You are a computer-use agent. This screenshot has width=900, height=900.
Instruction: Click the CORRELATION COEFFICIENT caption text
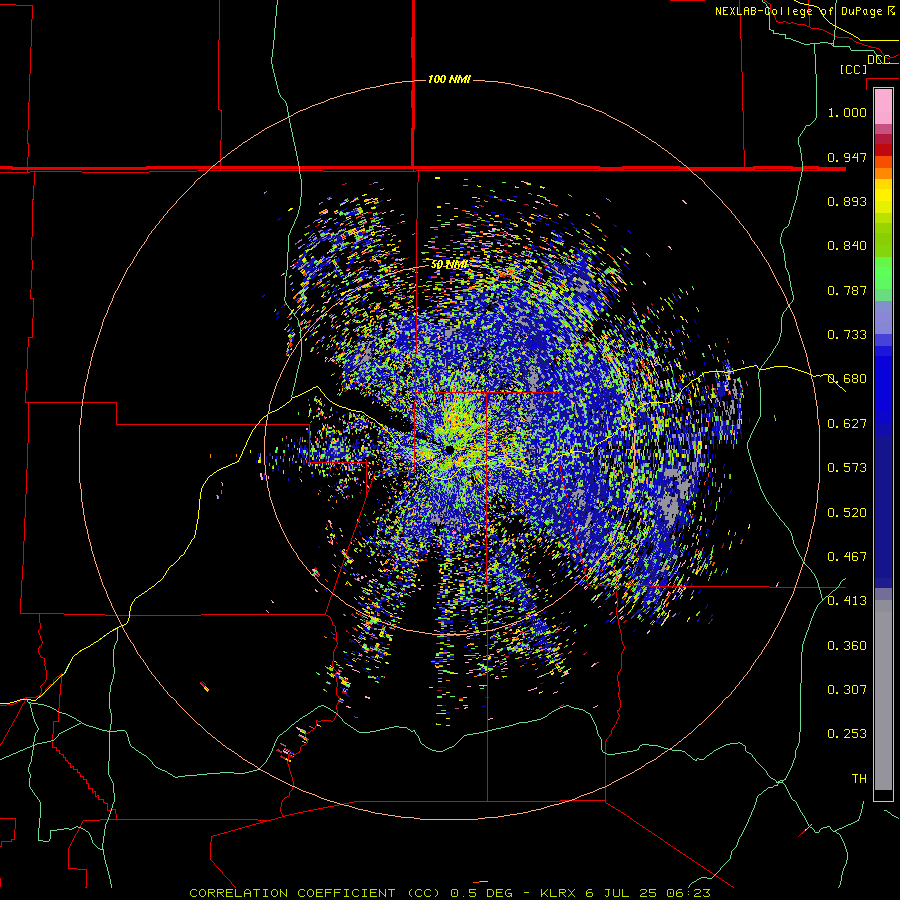pos(292,893)
